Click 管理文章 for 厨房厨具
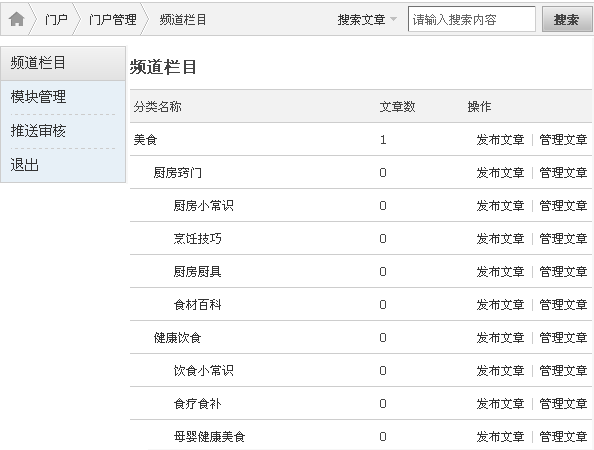 tap(563, 272)
